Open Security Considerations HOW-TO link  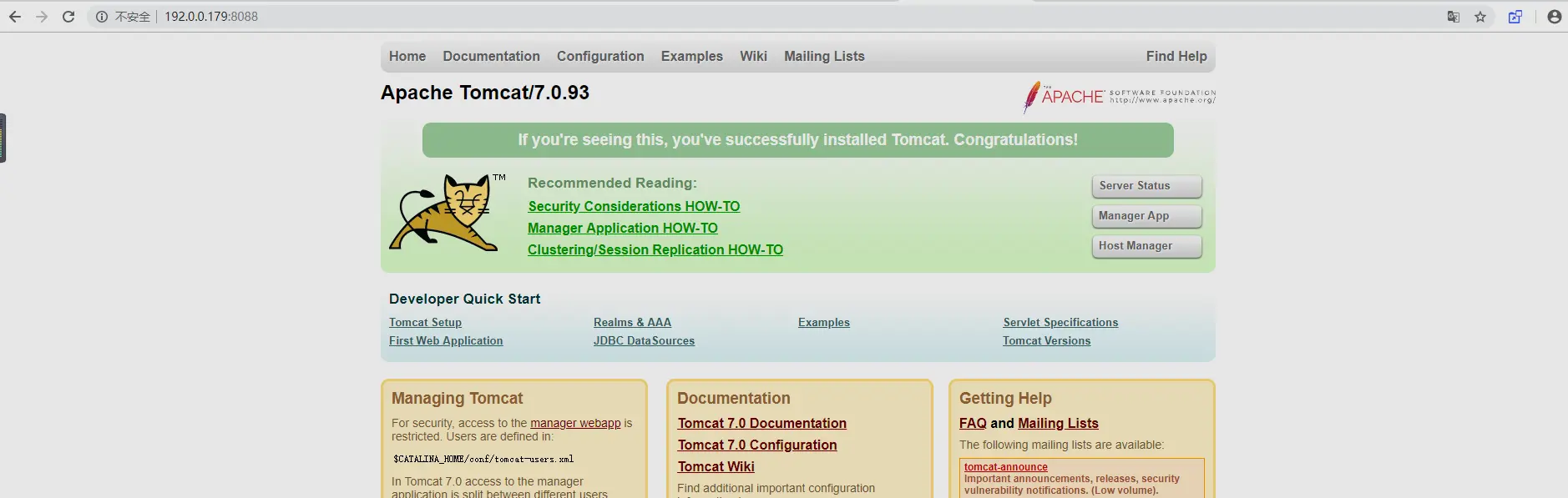634,206
